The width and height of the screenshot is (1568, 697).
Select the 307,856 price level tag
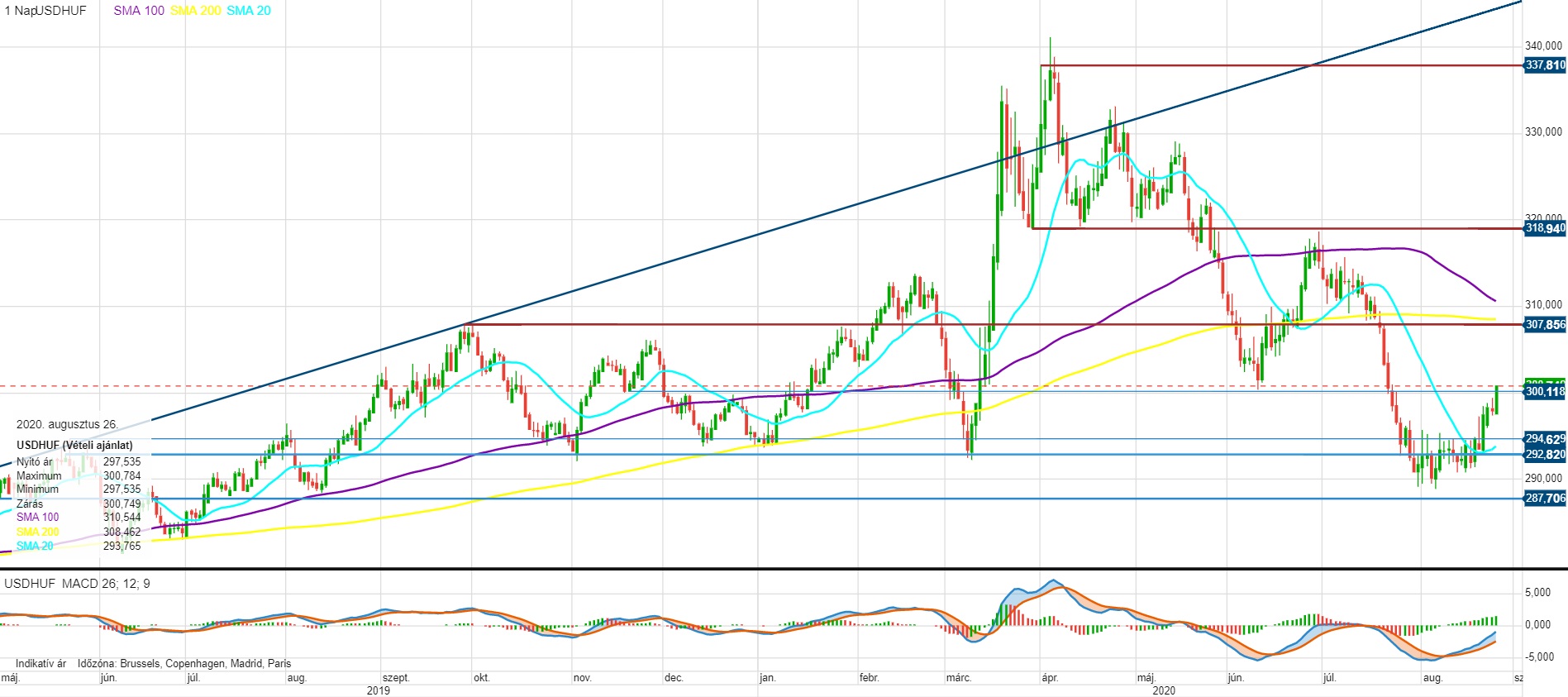click(1545, 325)
